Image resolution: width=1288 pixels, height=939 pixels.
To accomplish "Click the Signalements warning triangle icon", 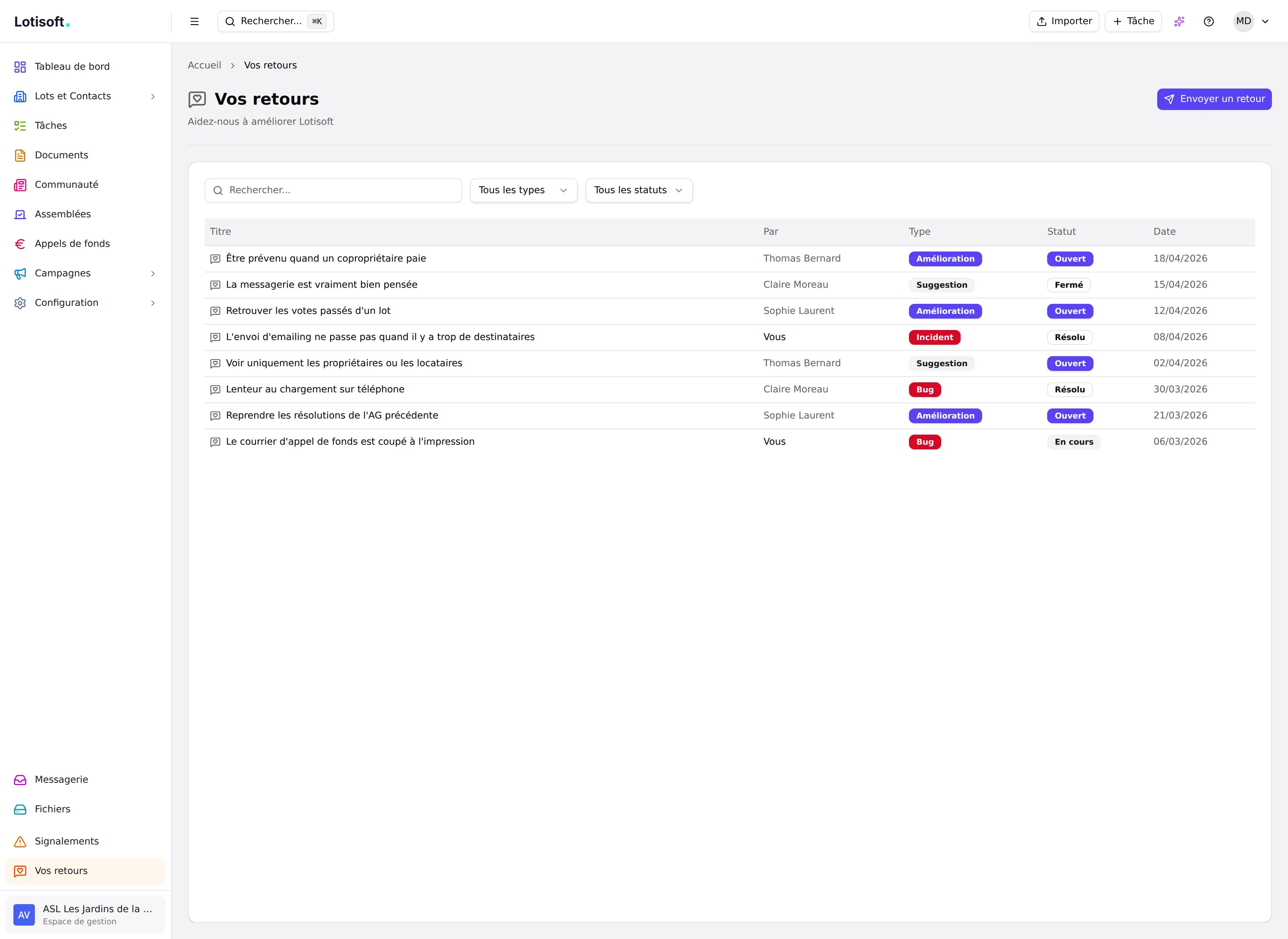I will tap(20, 841).
